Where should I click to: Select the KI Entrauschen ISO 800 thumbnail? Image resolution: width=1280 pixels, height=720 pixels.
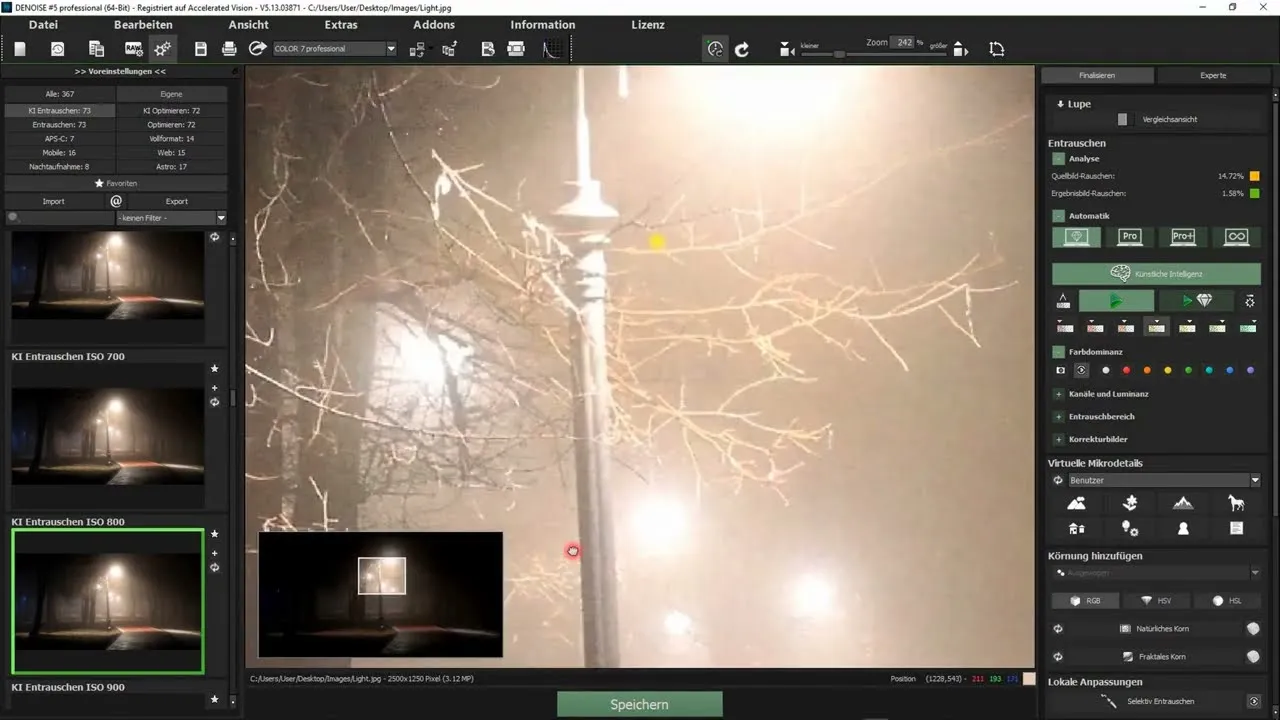107,600
